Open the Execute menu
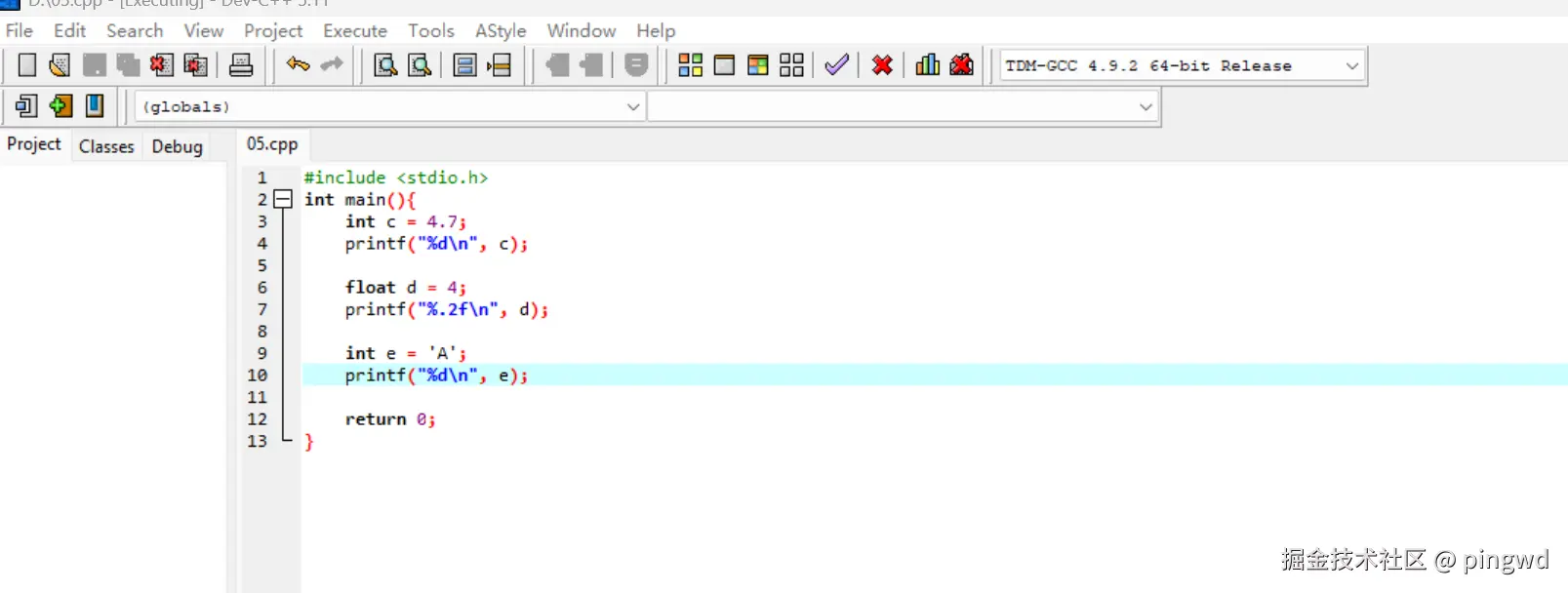The height and width of the screenshot is (593, 1568). (x=355, y=30)
